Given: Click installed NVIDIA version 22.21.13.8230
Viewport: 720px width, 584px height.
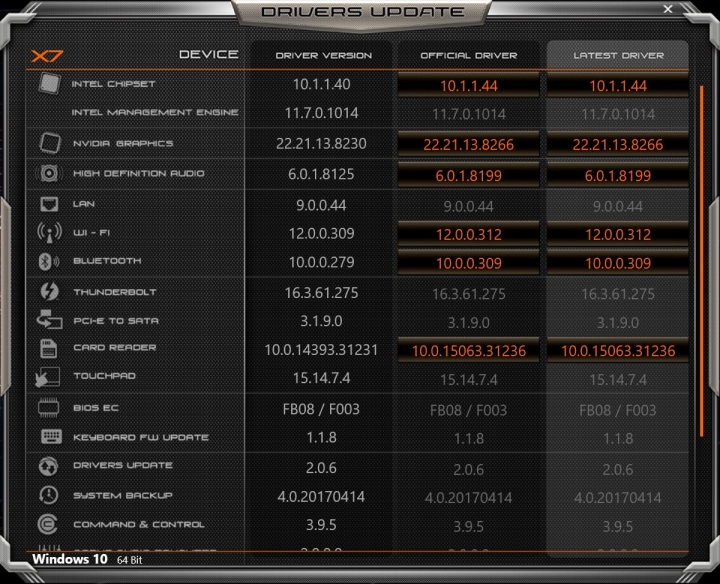Looking at the screenshot, I should pyautogui.click(x=321, y=144).
